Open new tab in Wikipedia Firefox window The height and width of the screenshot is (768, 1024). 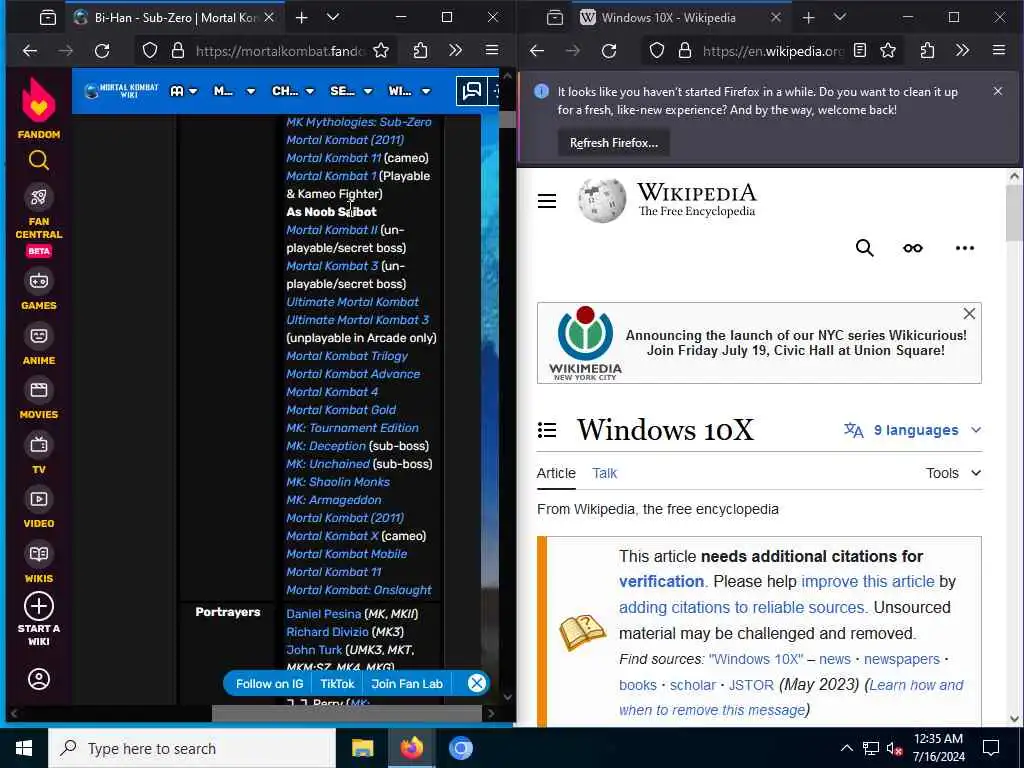(808, 18)
